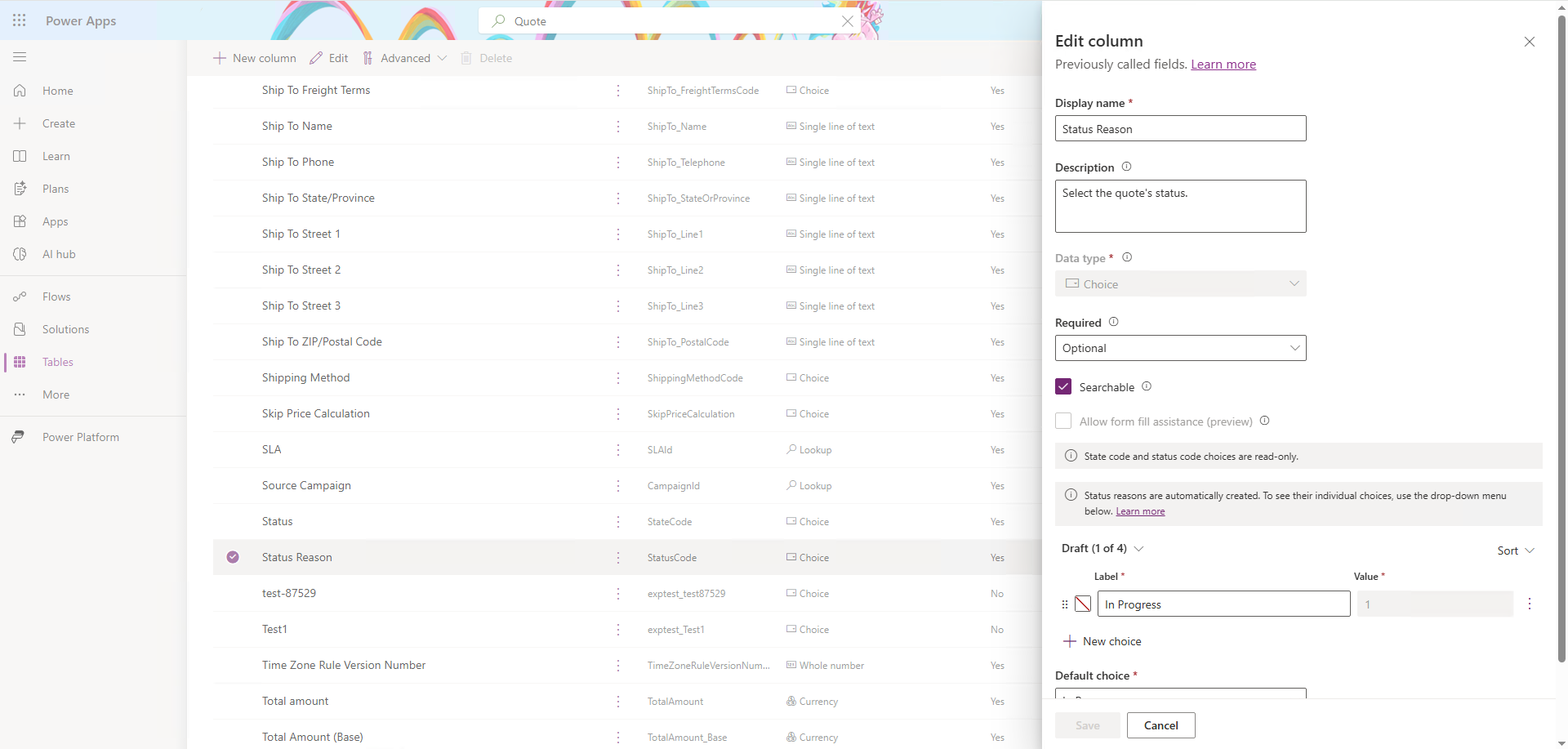Collapse the left navigation hamburger menu
Image resolution: width=1568 pixels, height=749 pixels.
pos(20,57)
